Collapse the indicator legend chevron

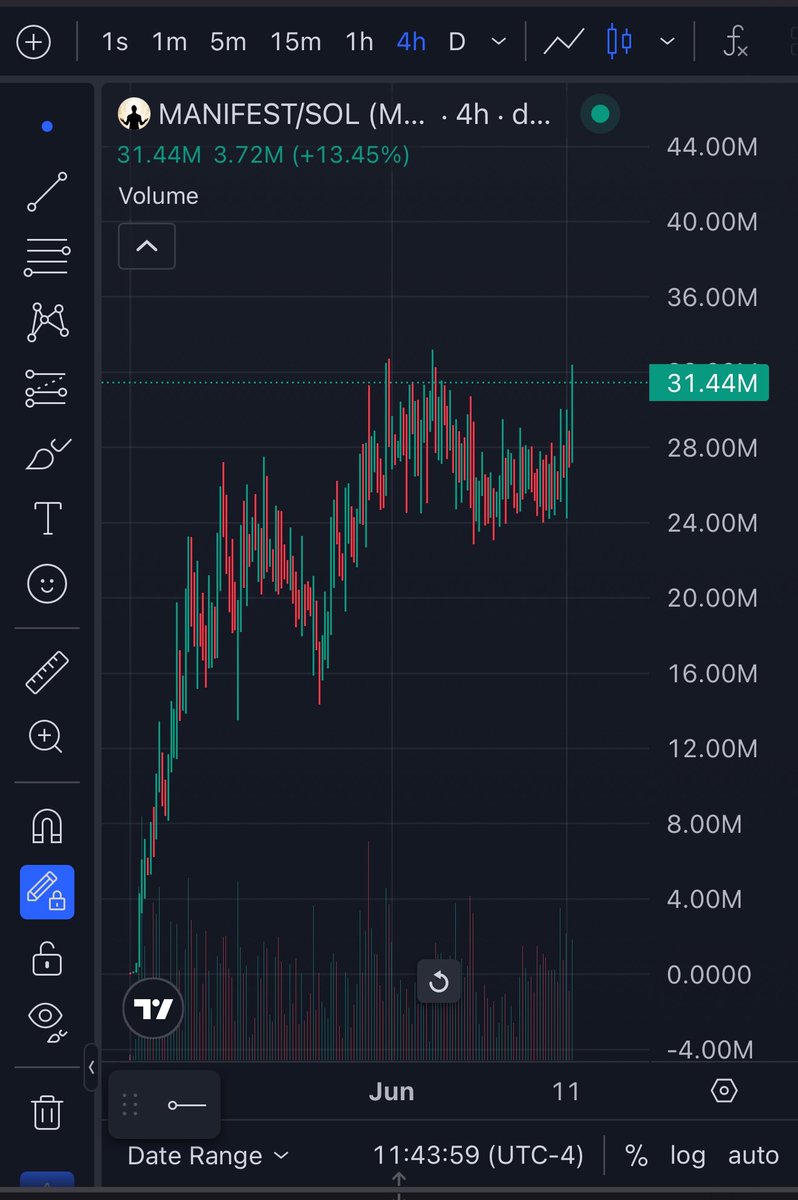pyautogui.click(x=147, y=245)
